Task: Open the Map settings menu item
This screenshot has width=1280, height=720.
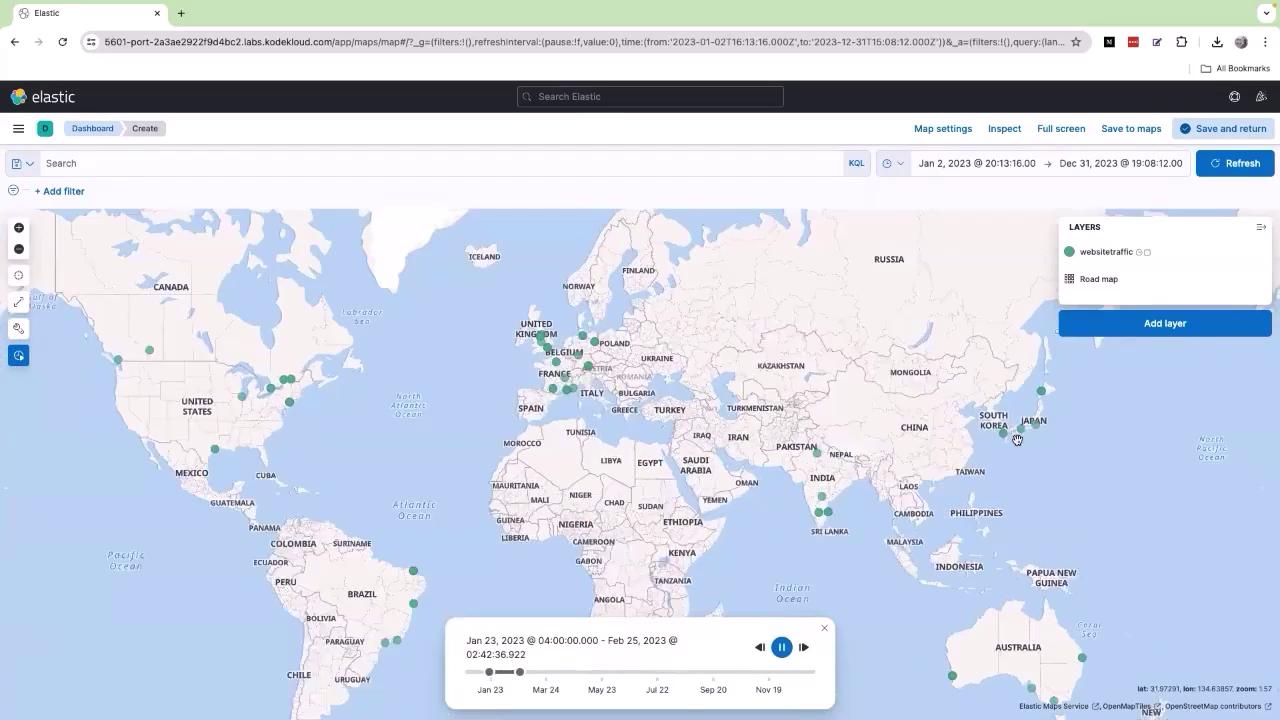Action: point(943,128)
